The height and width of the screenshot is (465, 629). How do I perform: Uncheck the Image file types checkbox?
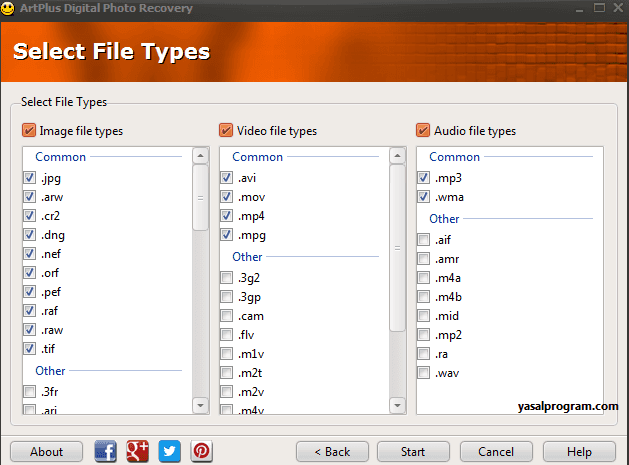tap(28, 130)
